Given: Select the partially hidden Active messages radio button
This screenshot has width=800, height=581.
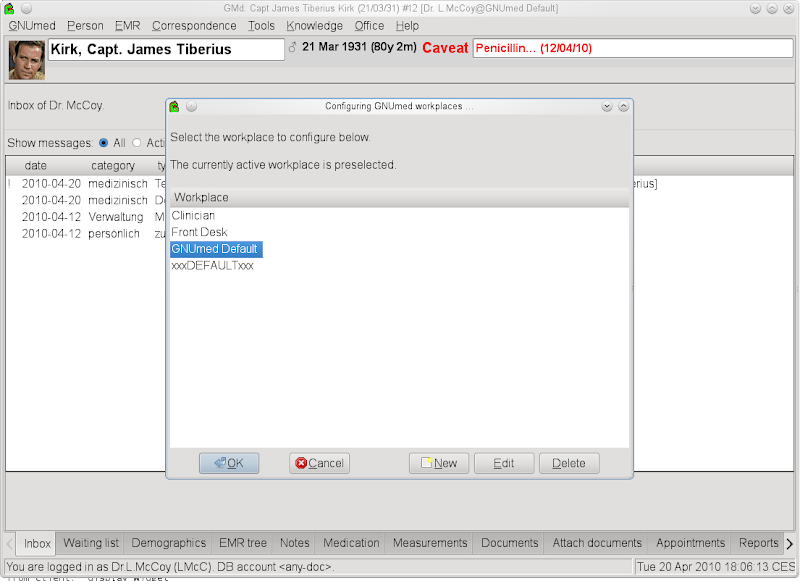Looking at the screenshot, I should pyautogui.click(x=136, y=143).
